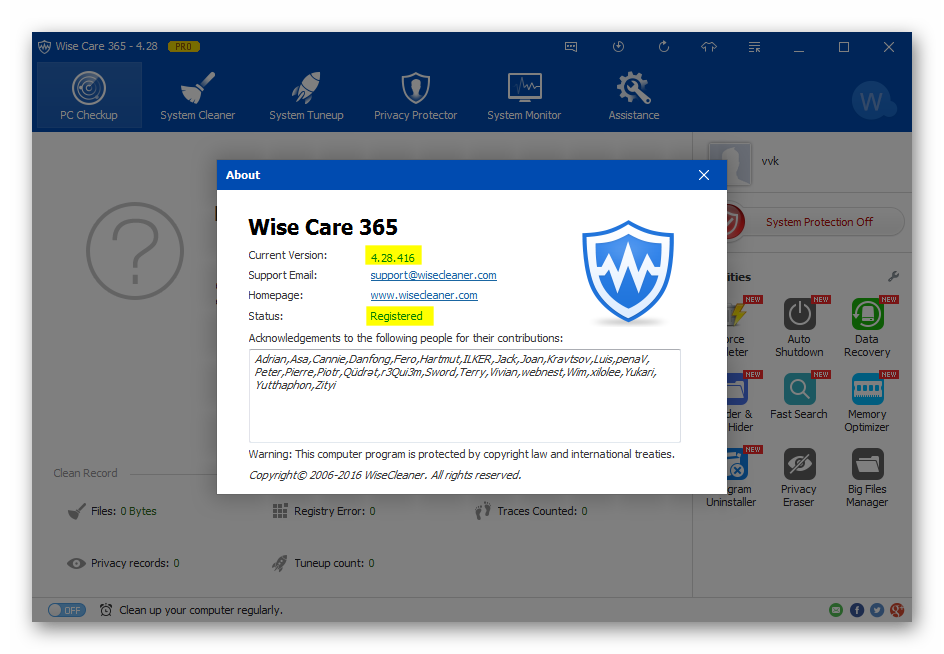Click the "Clean up your computer regularly." text
This screenshot has width=944, height=654.
tap(201, 610)
